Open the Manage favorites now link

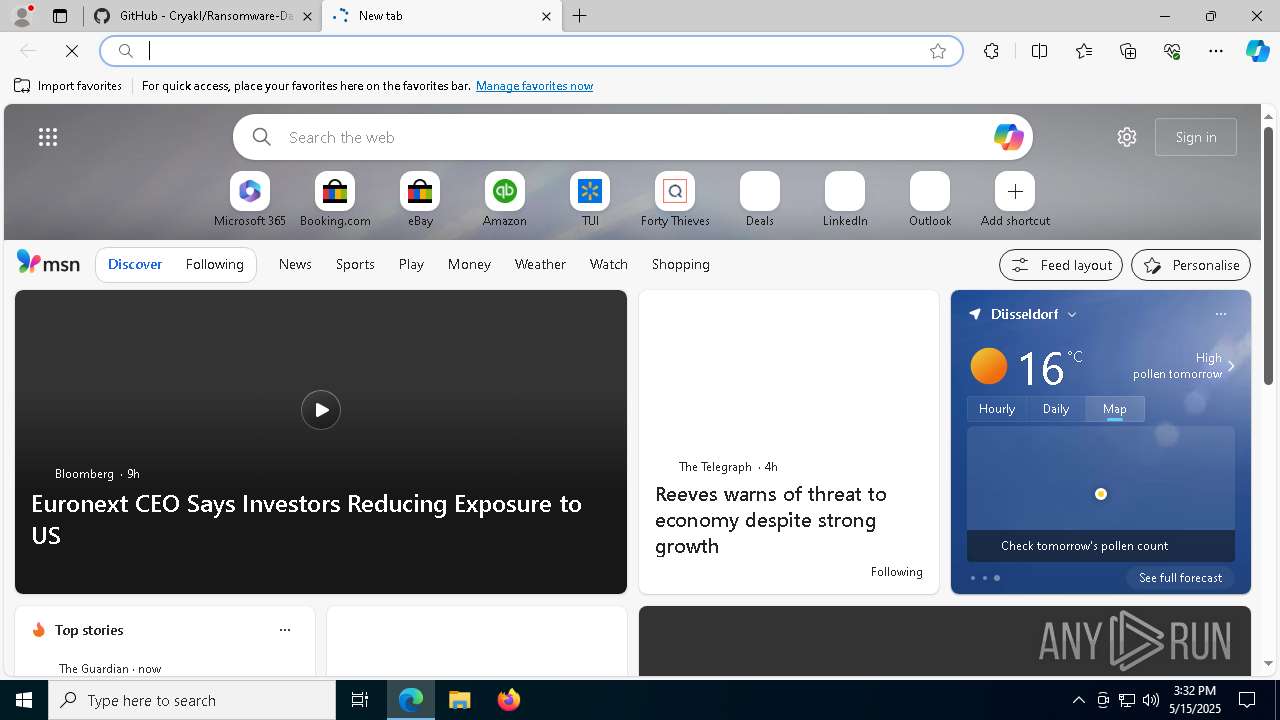click(x=534, y=86)
